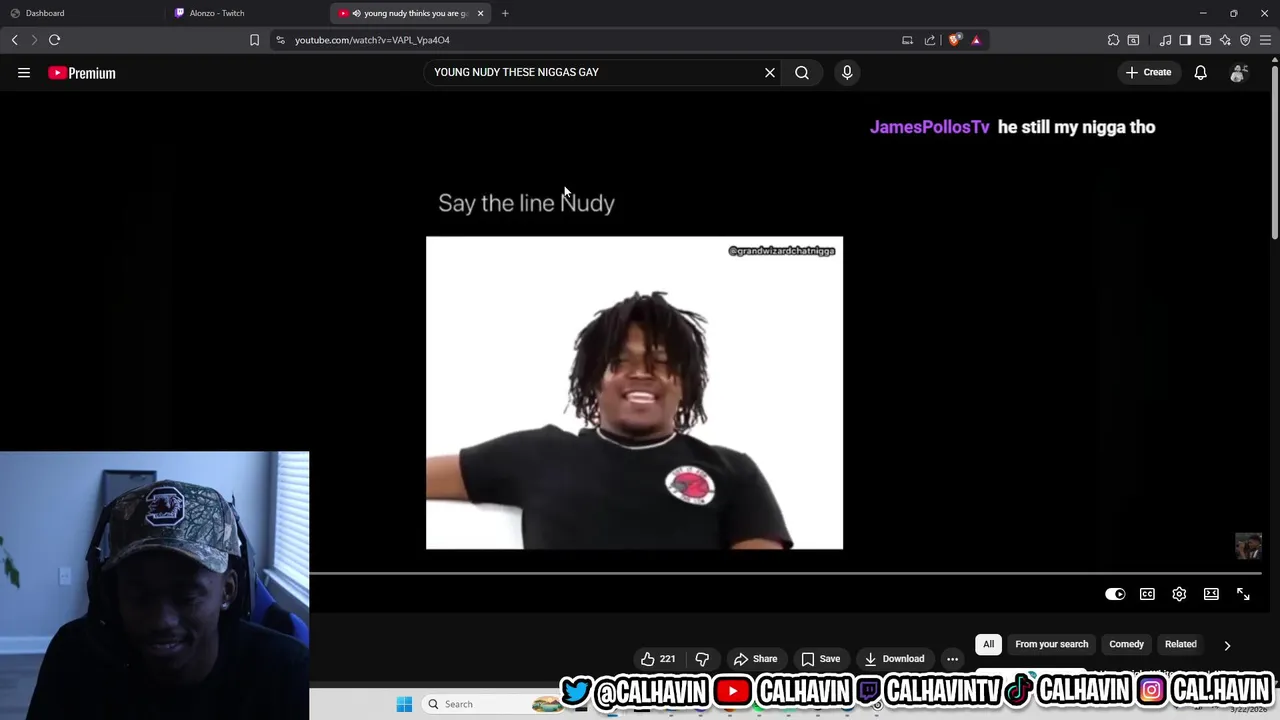Image resolution: width=1280 pixels, height=720 pixels.
Task: Share the video
Action: click(755, 659)
